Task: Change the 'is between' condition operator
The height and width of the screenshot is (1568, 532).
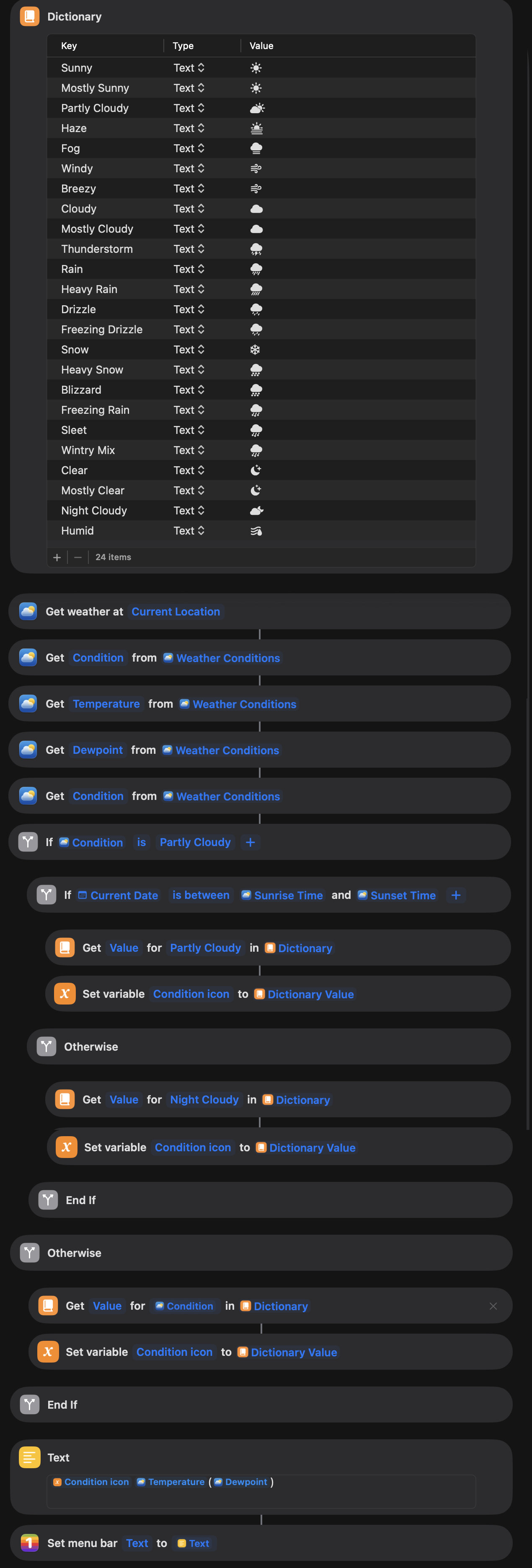Action: pyautogui.click(x=201, y=895)
